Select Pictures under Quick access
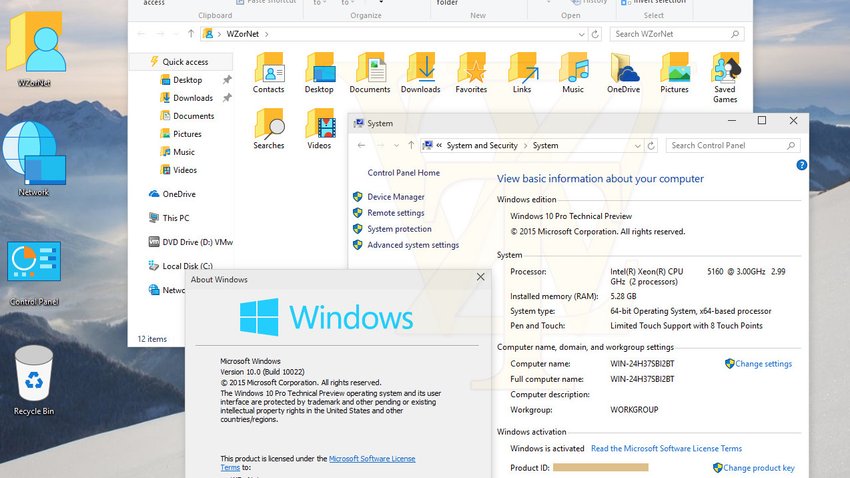Screen dimensions: 850x478 (x=181, y=134)
